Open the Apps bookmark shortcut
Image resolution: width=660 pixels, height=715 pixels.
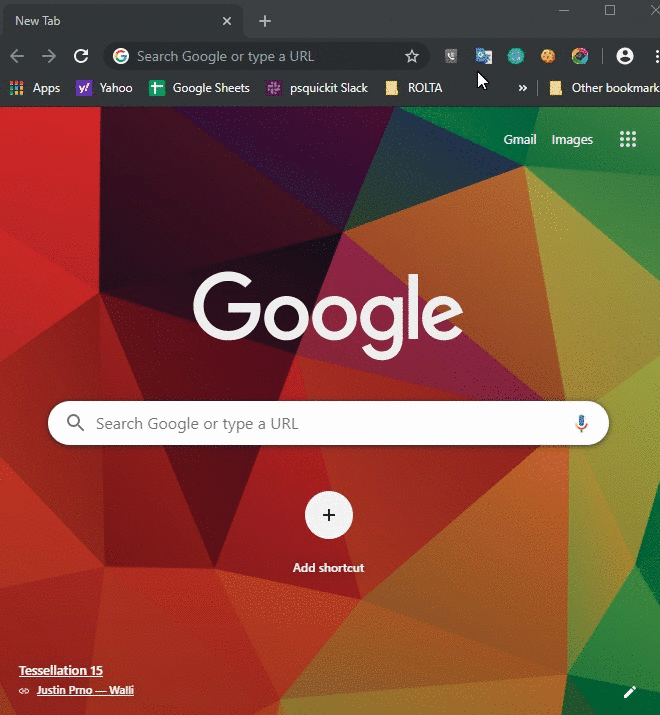(x=35, y=88)
